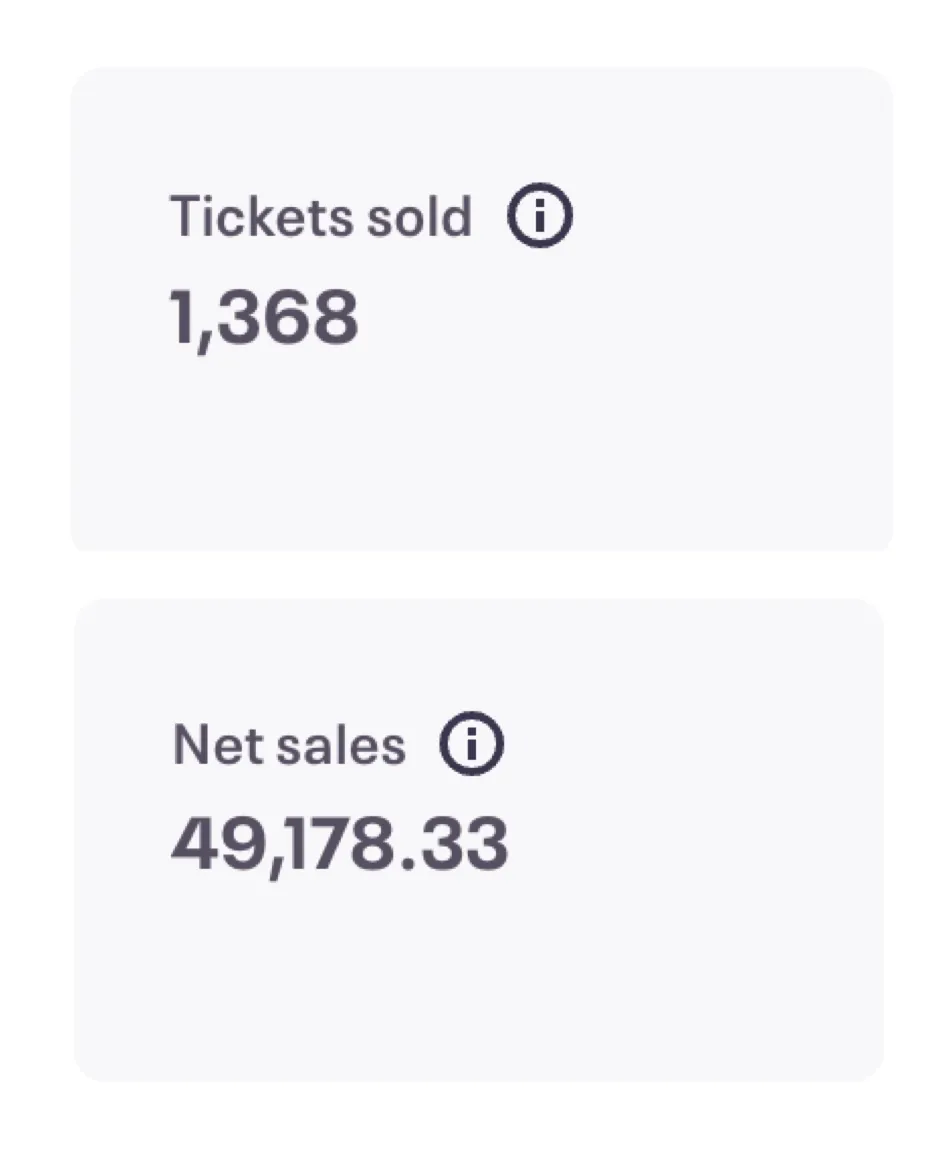Tap the amount 49,178.33
The height and width of the screenshot is (1151, 949).
click(339, 845)
